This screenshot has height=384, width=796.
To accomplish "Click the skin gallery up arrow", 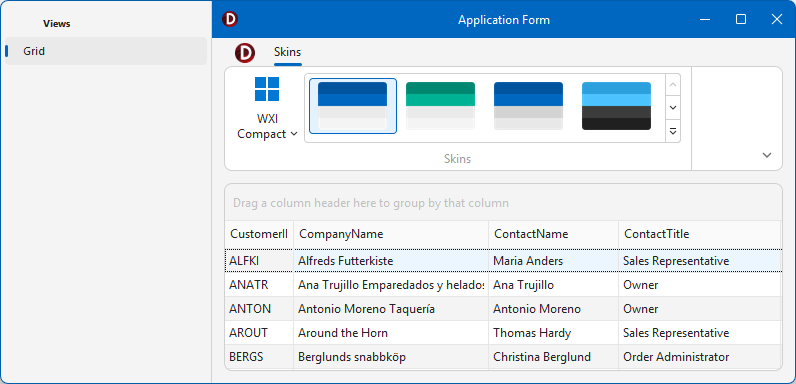I will (x=673, y=85).
